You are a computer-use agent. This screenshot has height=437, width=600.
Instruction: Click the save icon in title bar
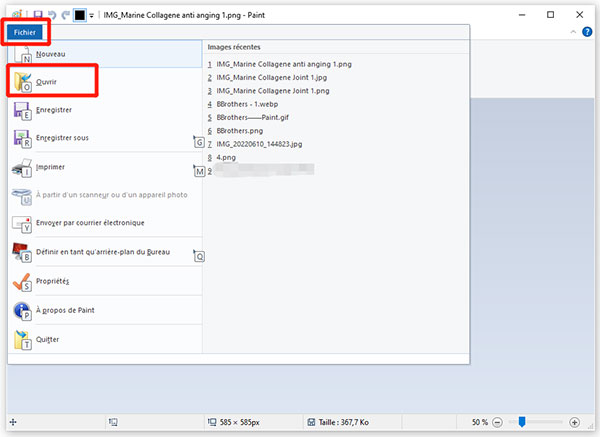(x=39, y=15)
